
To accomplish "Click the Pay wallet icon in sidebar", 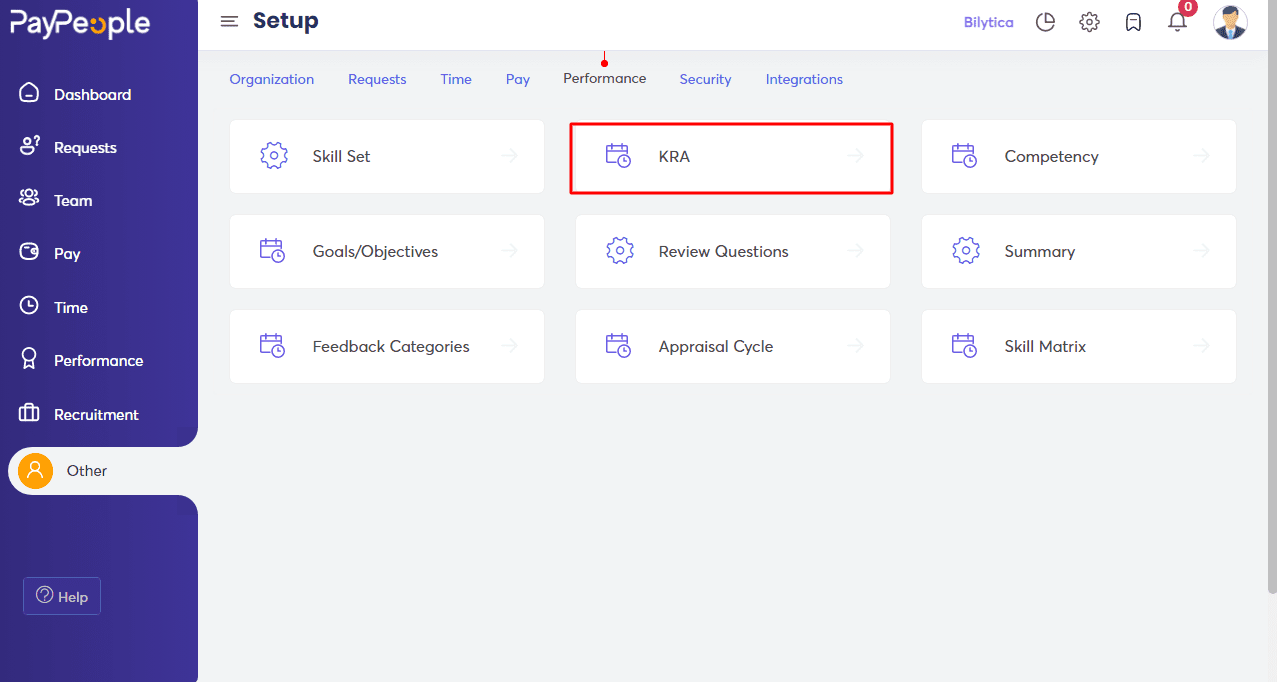I will pos(30,252).
